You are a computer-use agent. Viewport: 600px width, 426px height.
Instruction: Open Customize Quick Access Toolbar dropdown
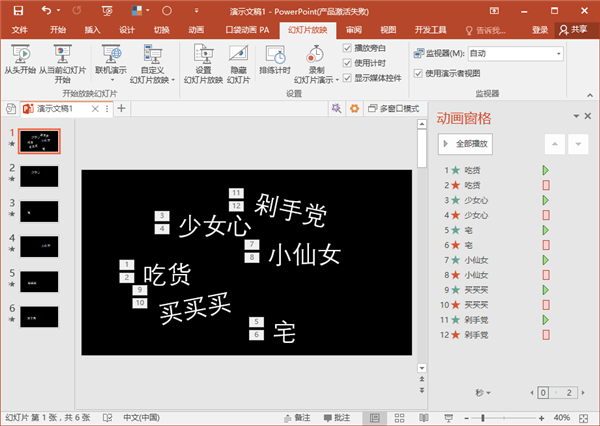[196, 11]
